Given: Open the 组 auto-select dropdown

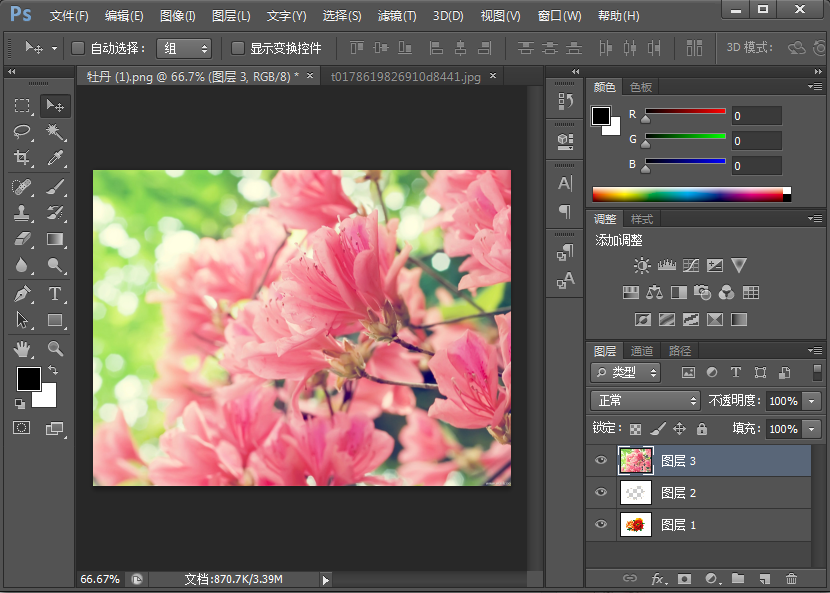Looking at the screenshot, I should (x=184, y=49).
